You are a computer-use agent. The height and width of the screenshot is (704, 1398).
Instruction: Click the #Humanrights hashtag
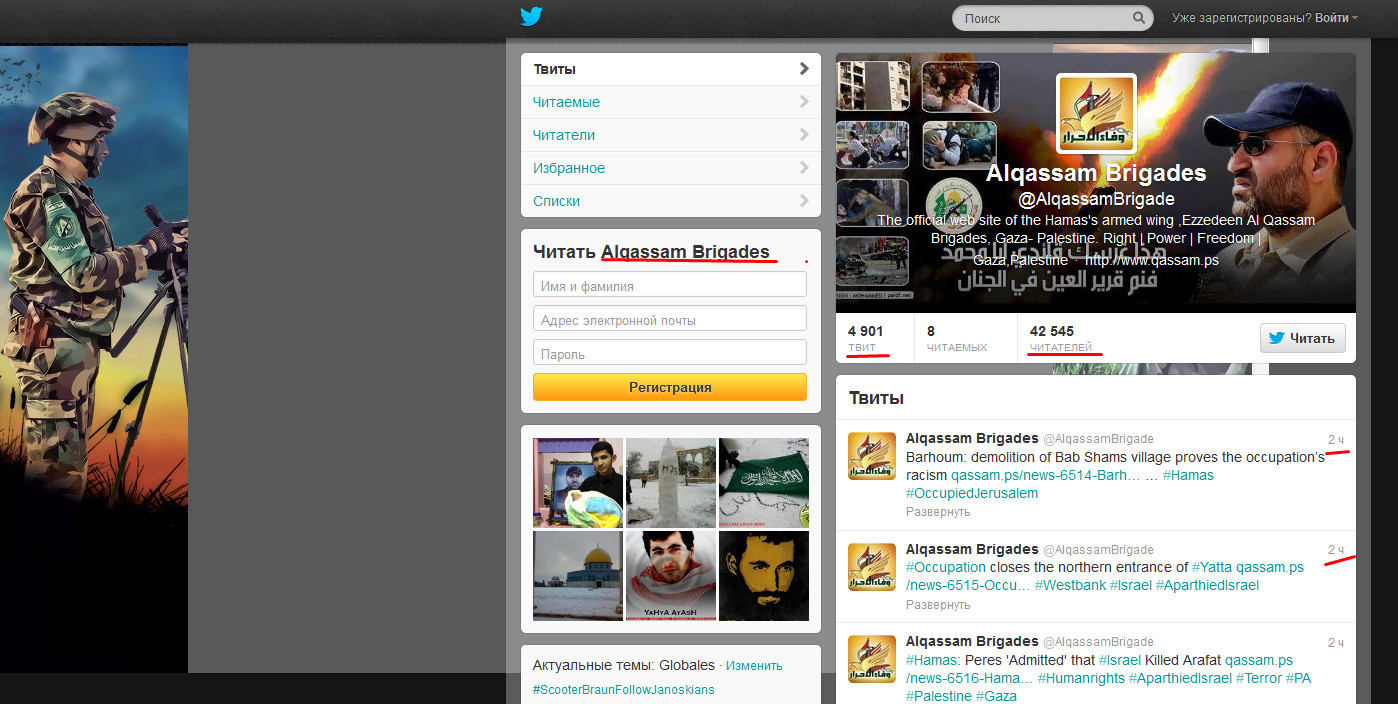coord(1081,678)
